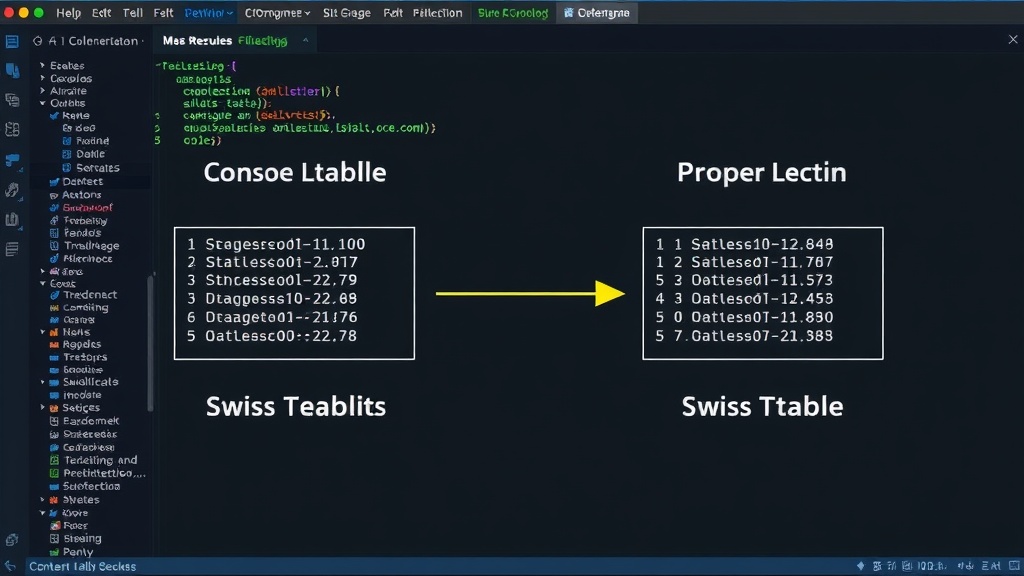The height and width of the screenshot is (576, 1024).
Task: Click the green icon beside 'Penly'
Action: (x=54, y=552)
